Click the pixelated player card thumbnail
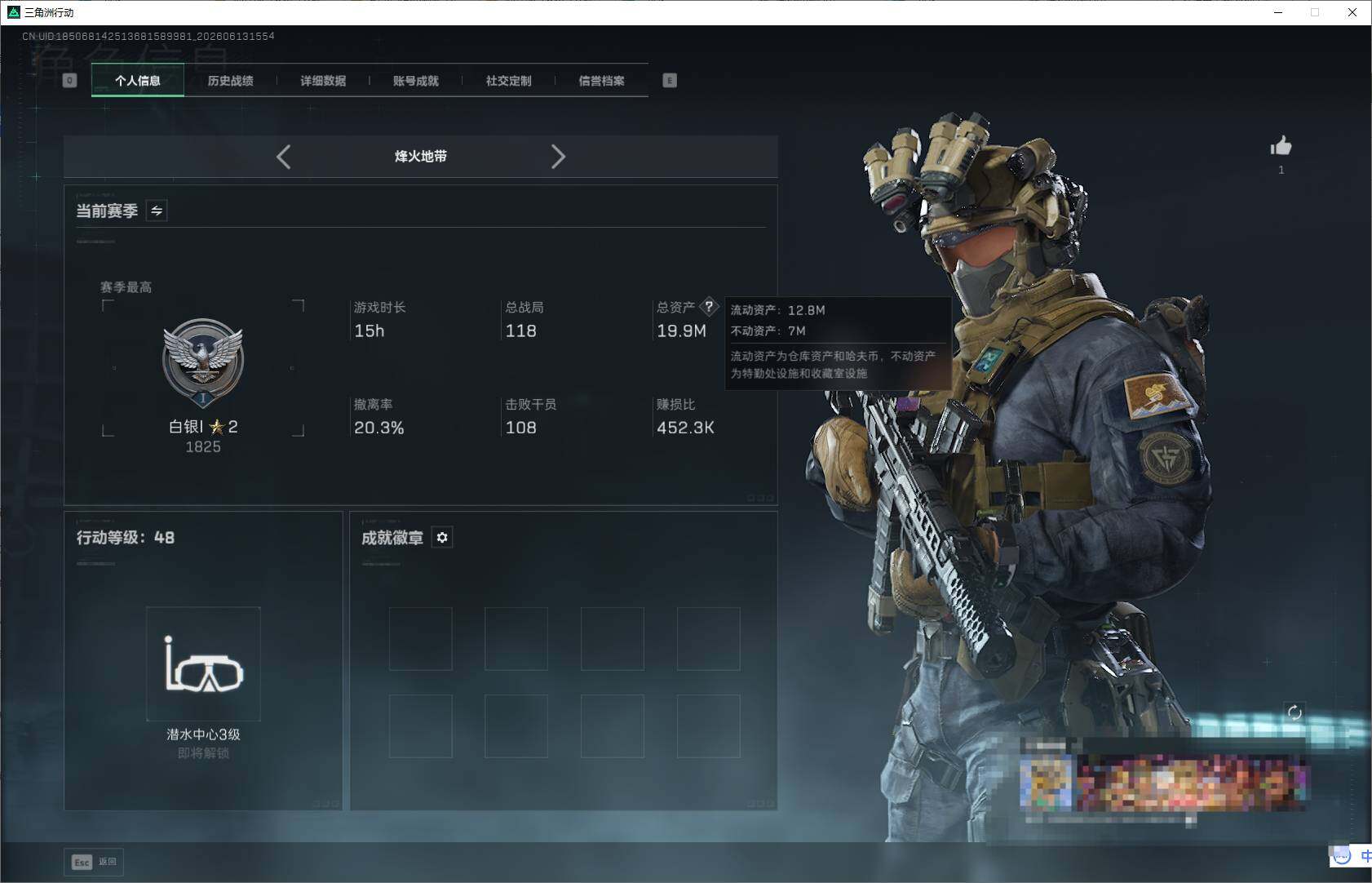 (1046, 782)
